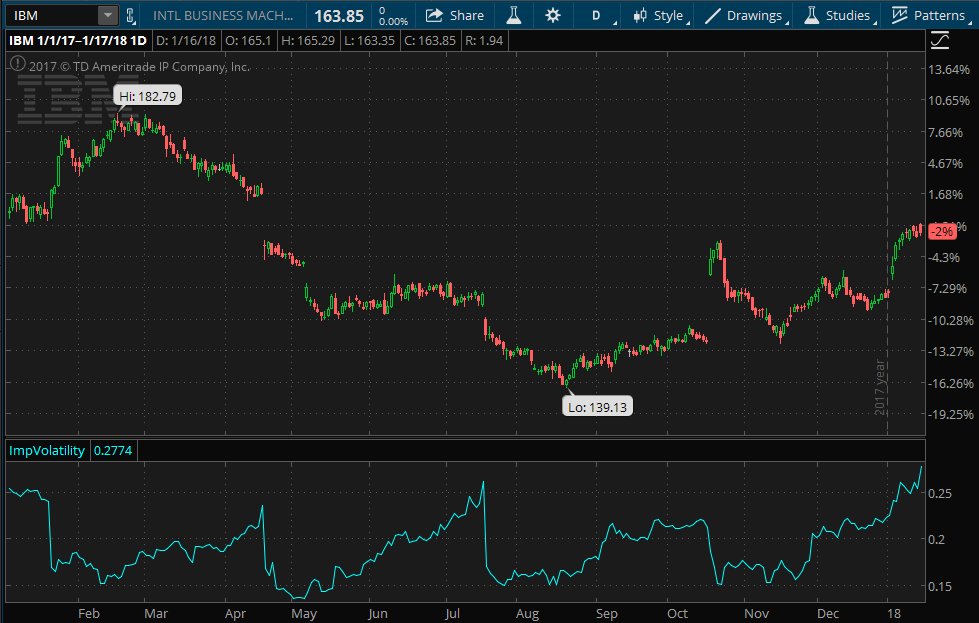Click the May label on time axis
Screen dimensions: 979x623
point(304,614)
